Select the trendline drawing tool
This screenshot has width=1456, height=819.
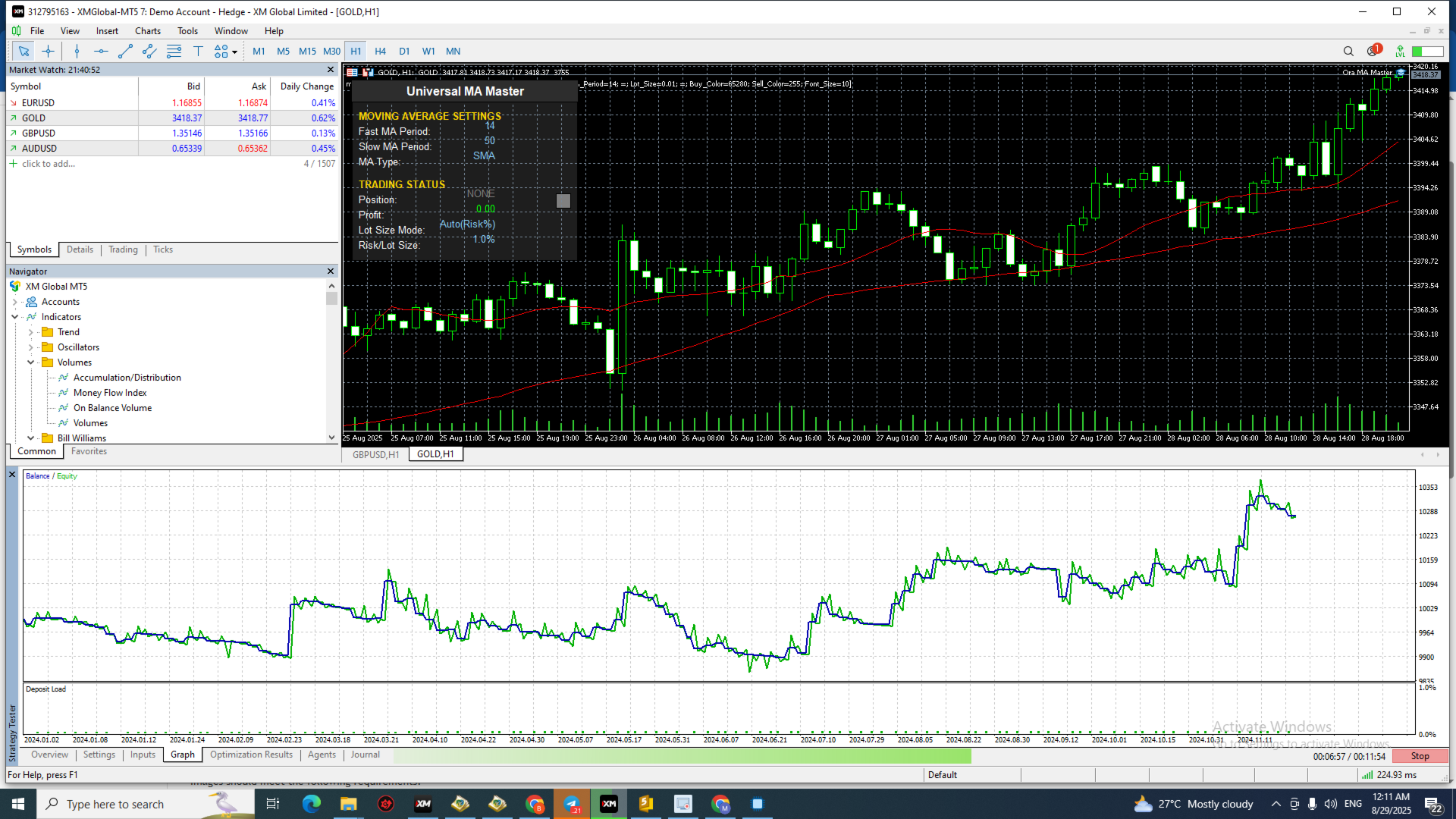pos(125,52)
